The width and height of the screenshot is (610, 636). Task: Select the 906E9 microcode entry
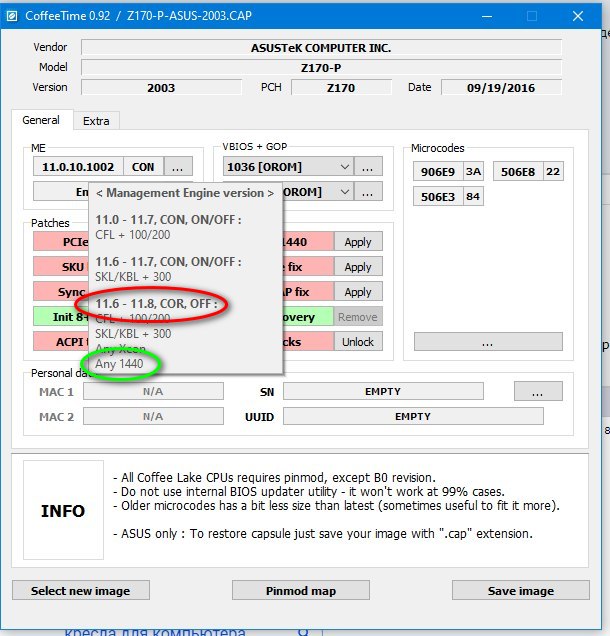[438, 172]
